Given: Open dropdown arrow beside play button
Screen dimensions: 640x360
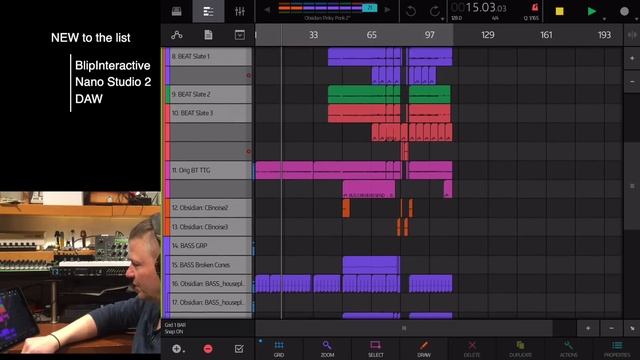Looking at the screenshot, I should click(604, 19).
